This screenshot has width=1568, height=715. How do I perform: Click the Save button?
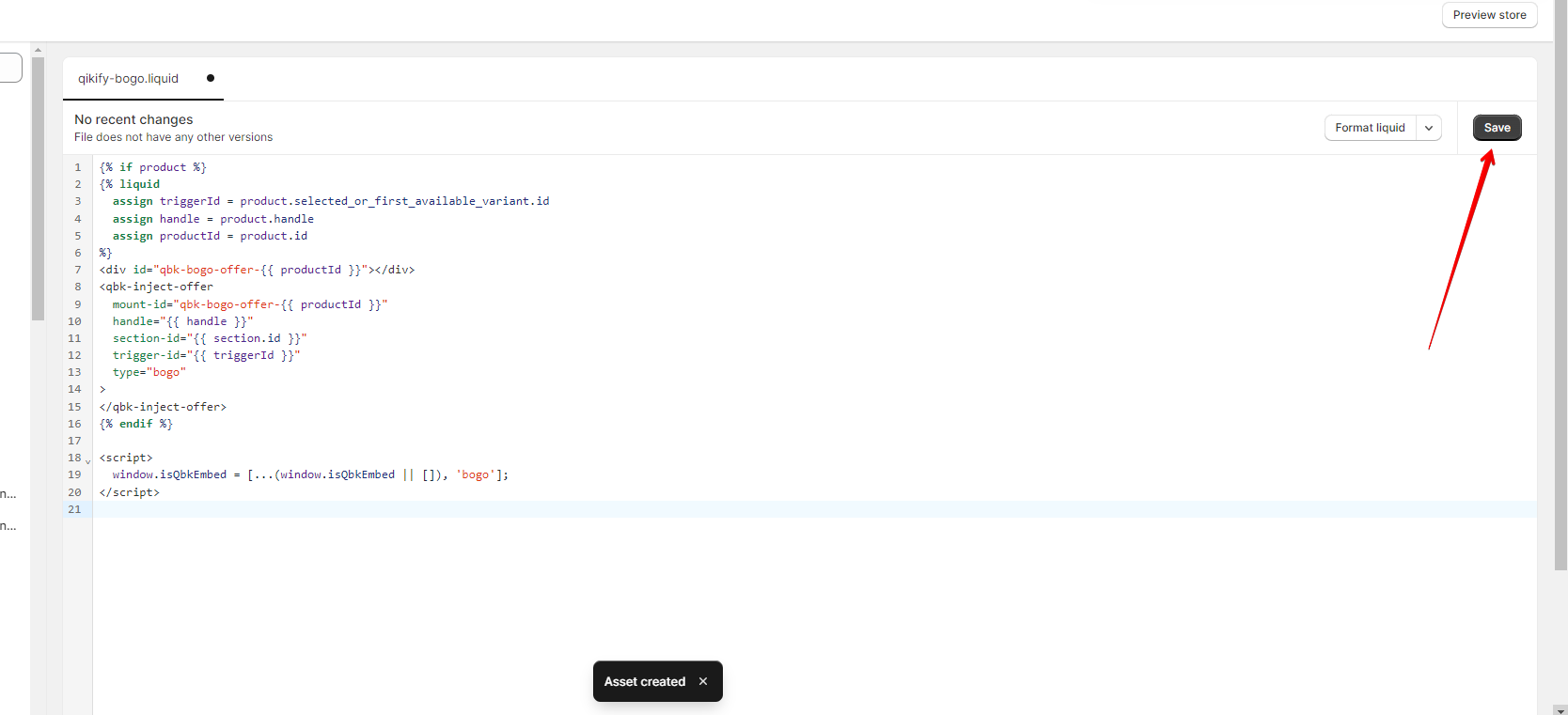1497,128
